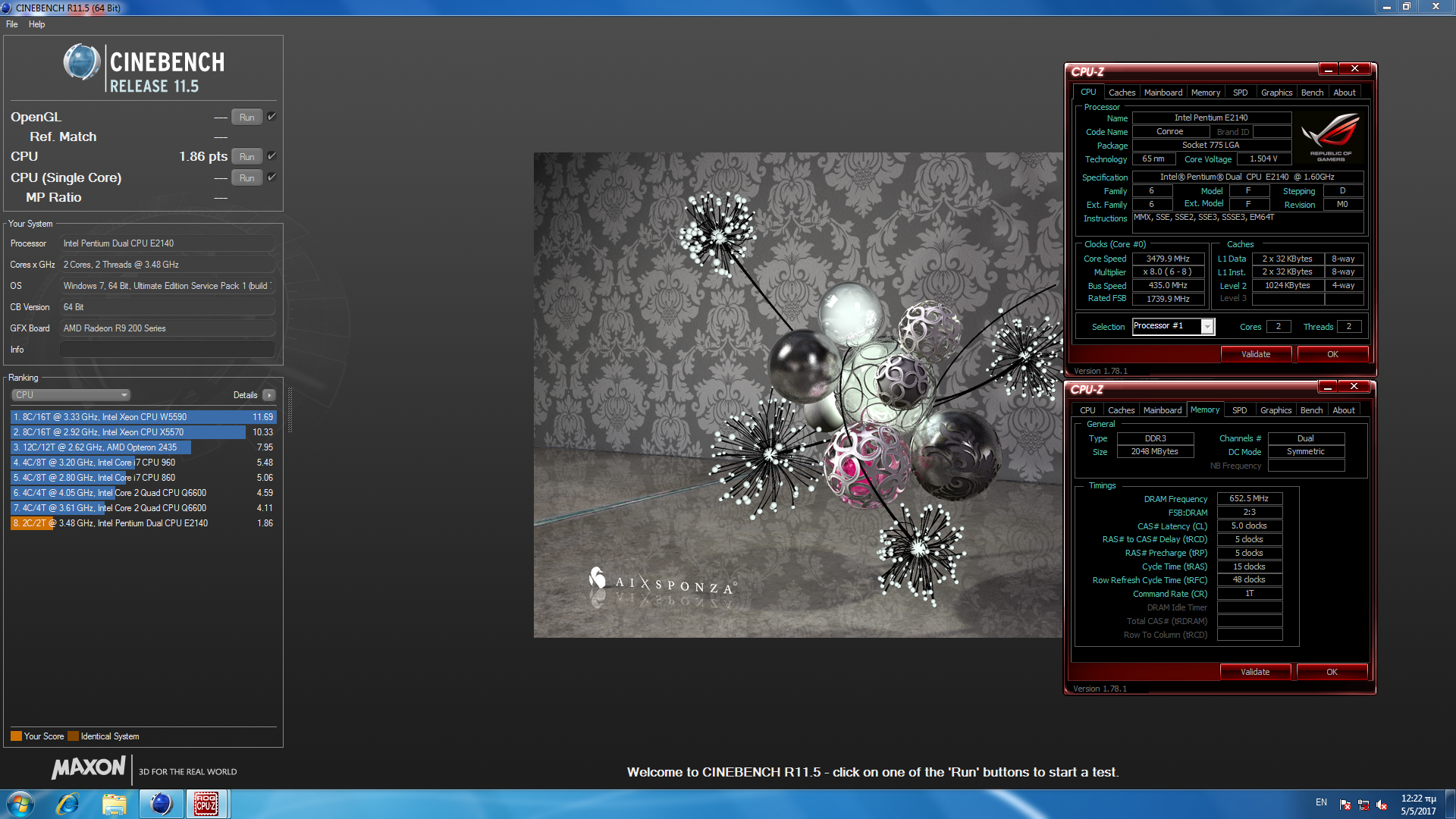
Task: Open the Windows Start menu
Action: point(20,804)
